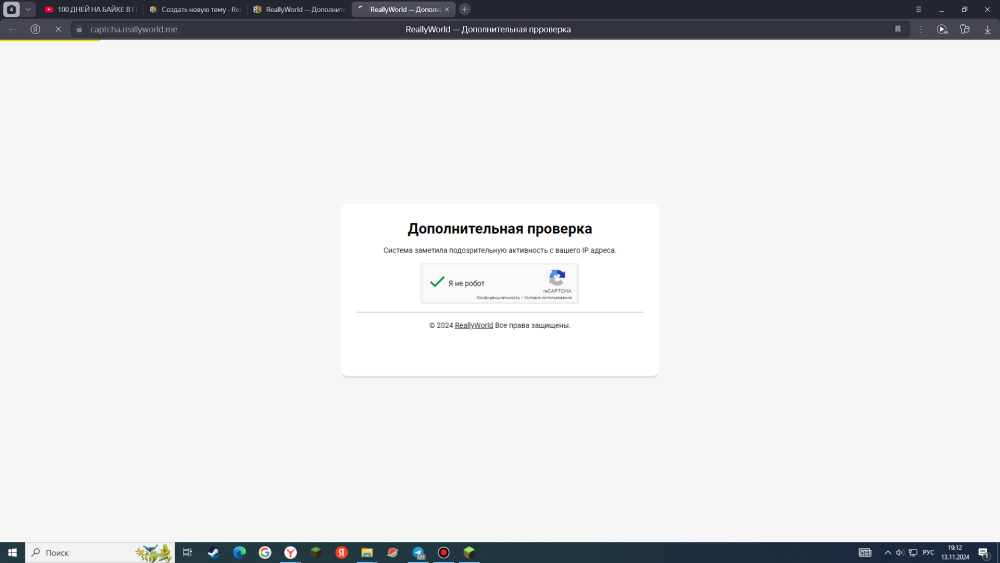The width and height of the screenshot is (1000, 563).
Task: Click the address bar with captcha.reallyworld.me
Action: point(134,29)
